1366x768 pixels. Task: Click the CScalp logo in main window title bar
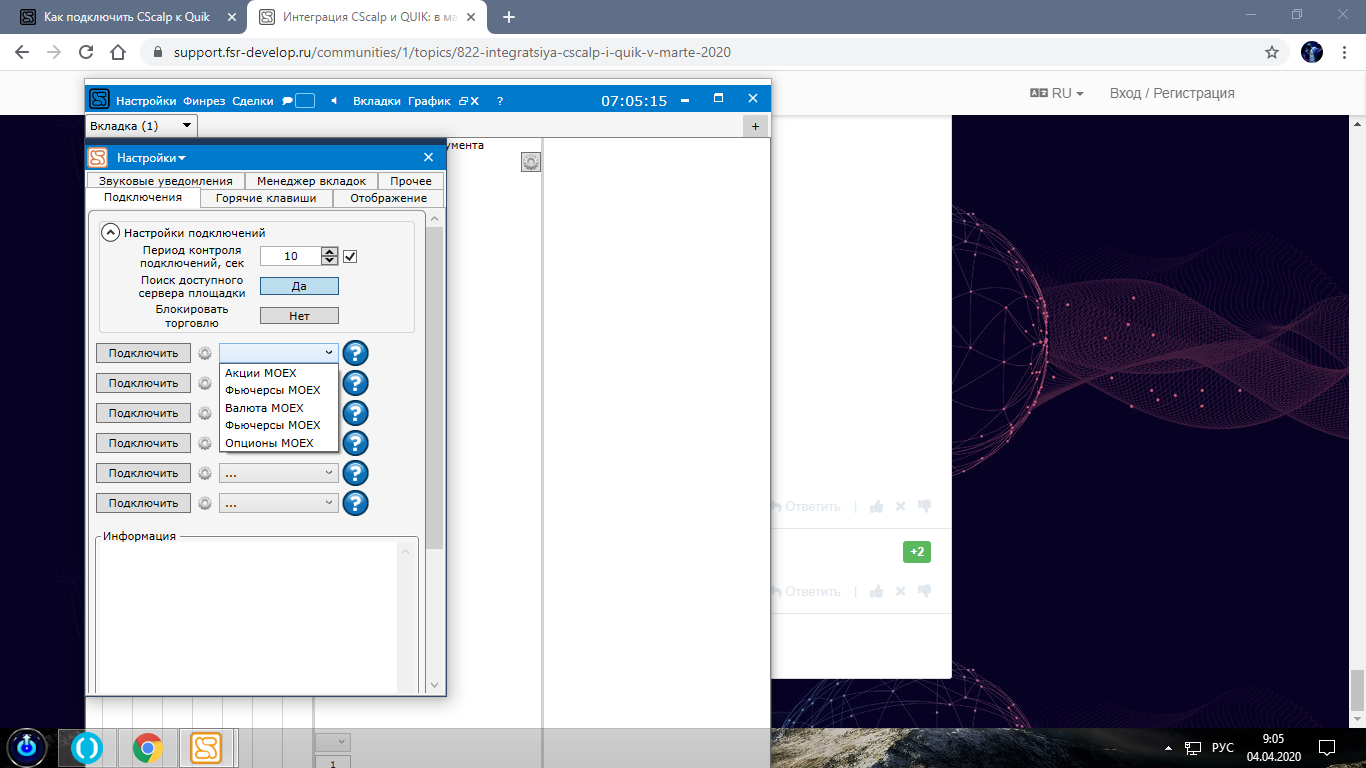pyautogui.click(x=99, y=100)
